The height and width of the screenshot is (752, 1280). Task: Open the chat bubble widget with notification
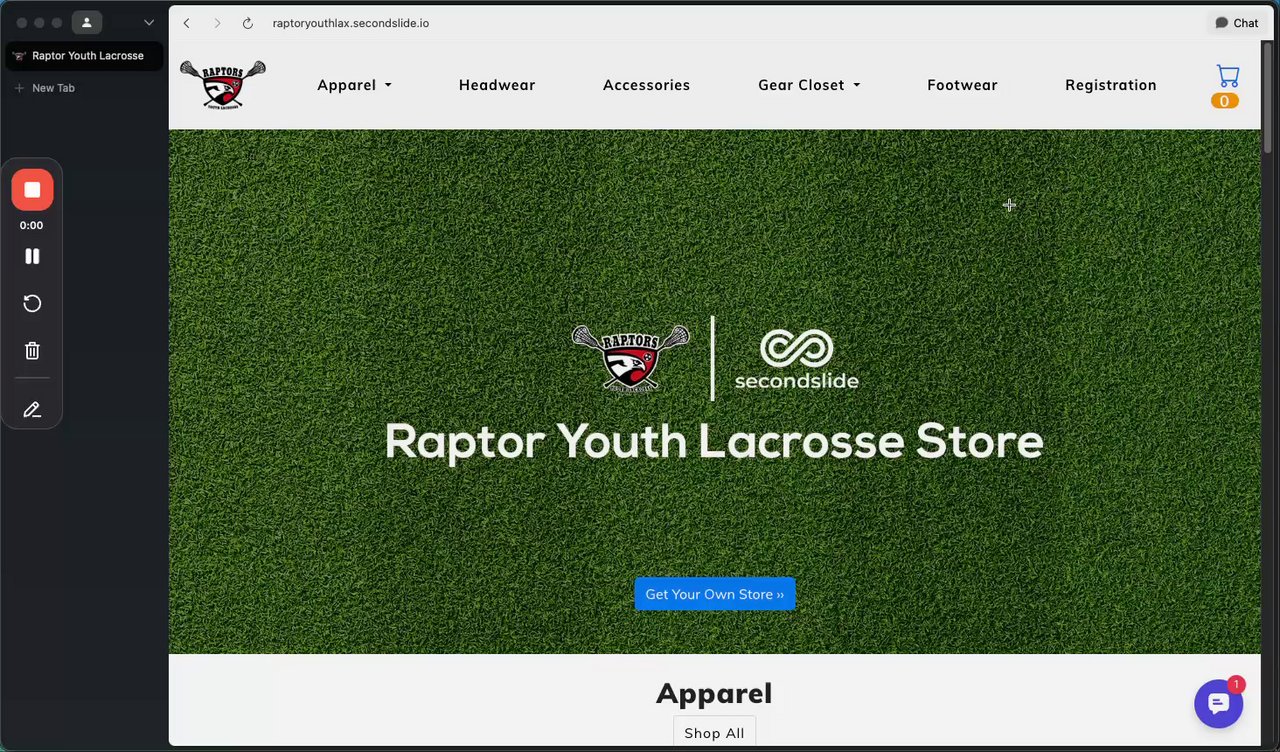coord(1218,704)
